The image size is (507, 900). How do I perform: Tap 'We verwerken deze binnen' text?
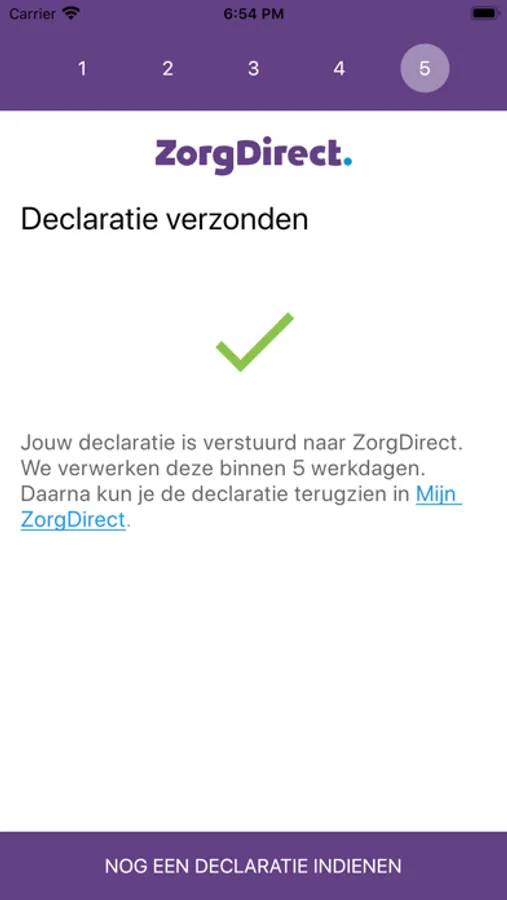click(x=153, y=468)
